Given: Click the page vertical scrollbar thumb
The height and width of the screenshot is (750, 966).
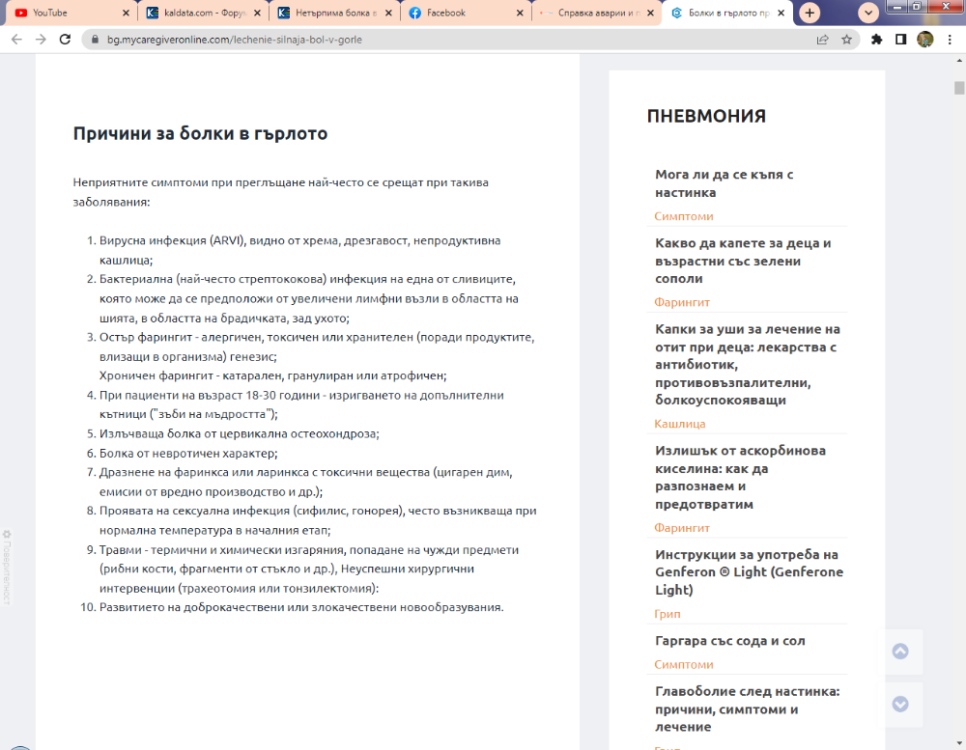Looking at the screenshot, I should coord(959,88).
